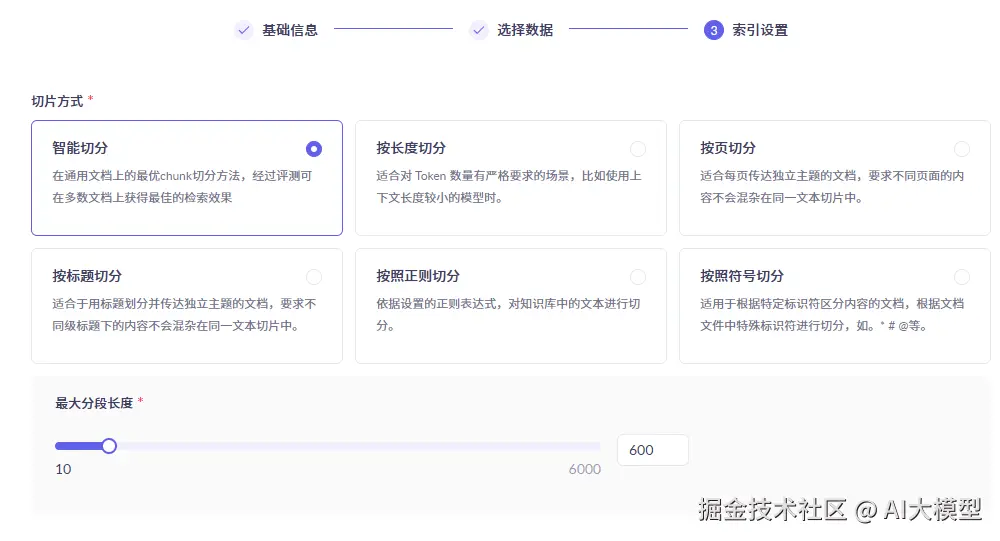Click the 基础信息 step checkmark icon
Viewport: 1000px width, 541px height.
pos(243,30)
